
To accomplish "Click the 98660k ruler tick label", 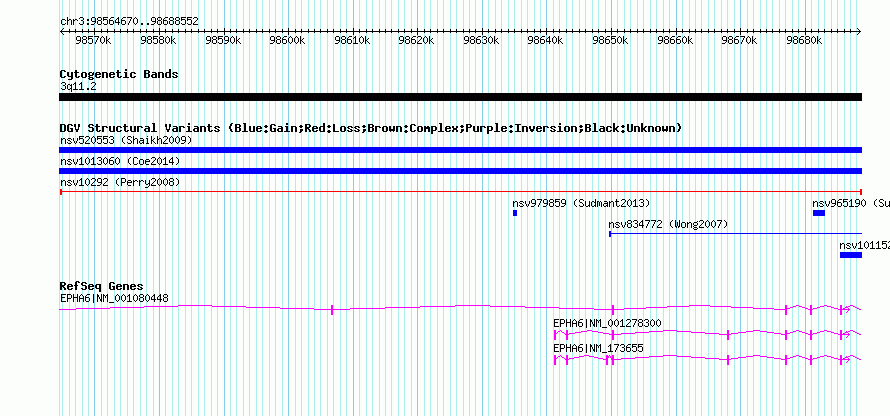I will coord(675,41).
